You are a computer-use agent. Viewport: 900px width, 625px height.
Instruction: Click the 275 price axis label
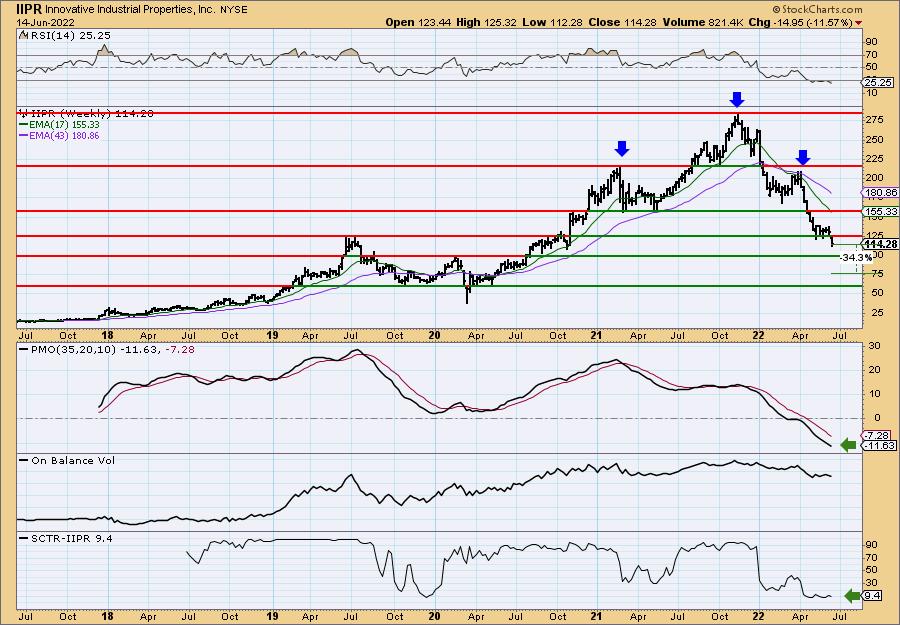coord(875,119)
